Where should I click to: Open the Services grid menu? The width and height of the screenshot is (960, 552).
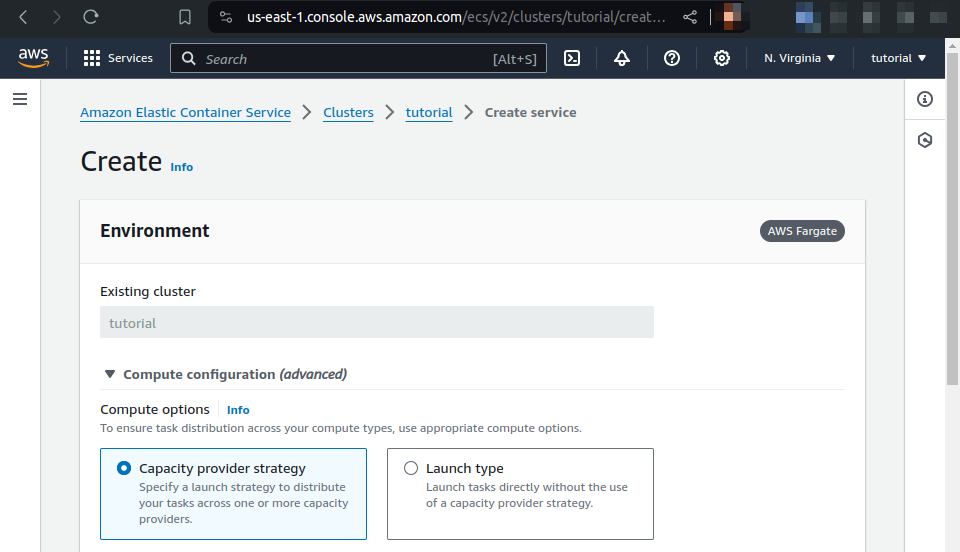tap(118, 58)
